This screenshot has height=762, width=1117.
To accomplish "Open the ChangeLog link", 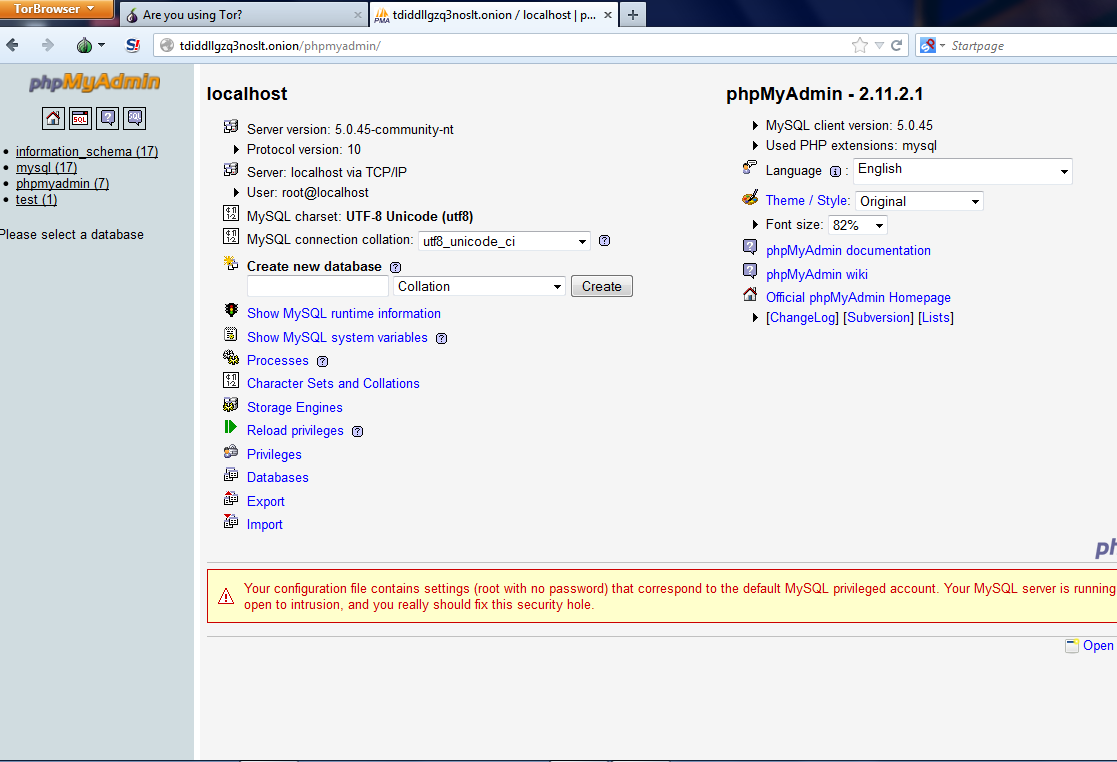I will tap(802, 318).
